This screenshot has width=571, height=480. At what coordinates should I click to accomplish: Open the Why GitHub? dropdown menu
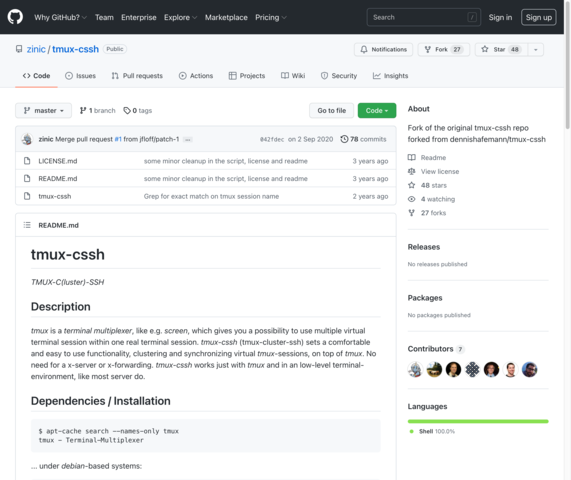(60, 17)
